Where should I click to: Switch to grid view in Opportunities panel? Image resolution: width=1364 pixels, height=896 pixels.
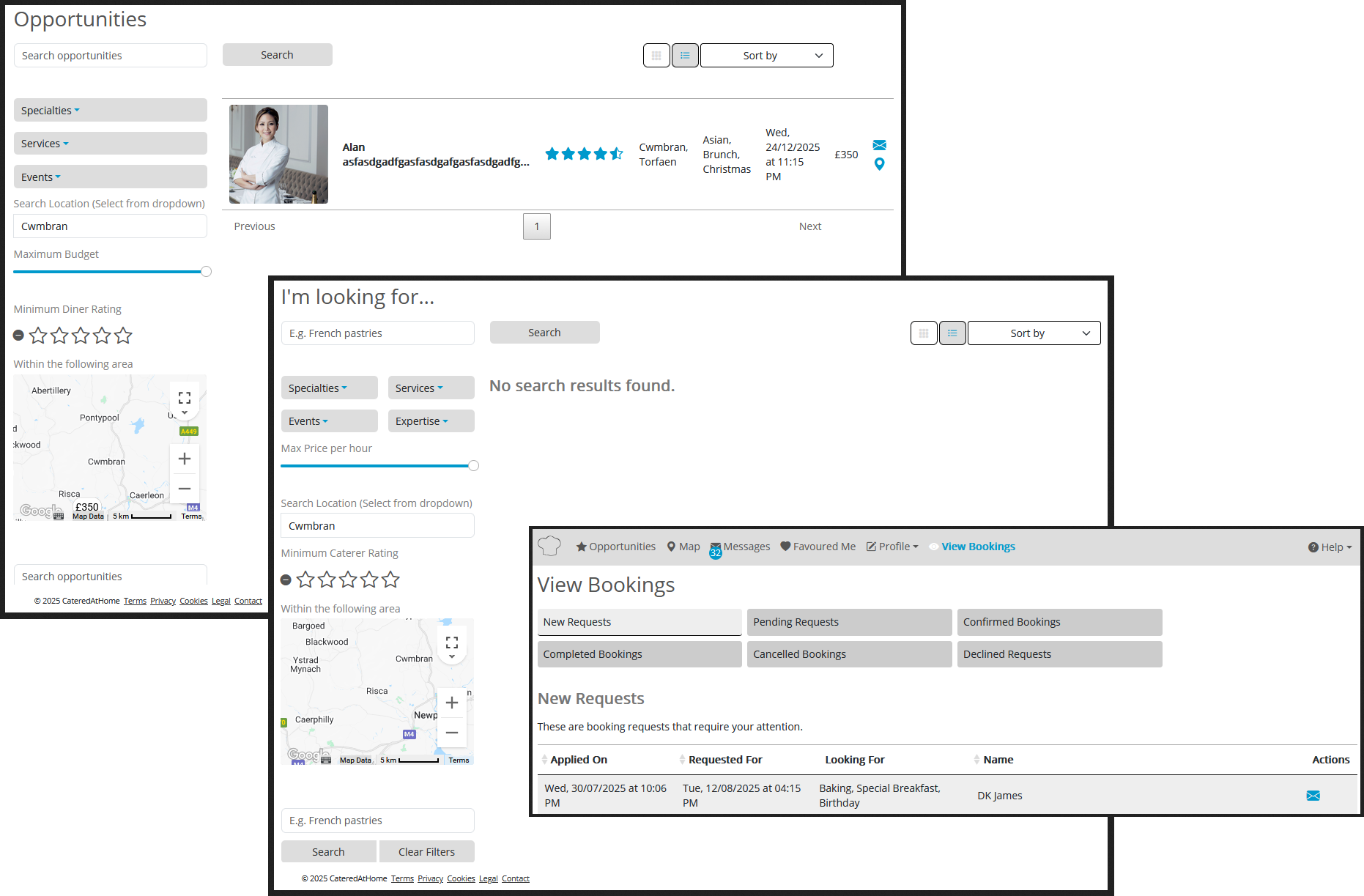click(x=656, y=56)
